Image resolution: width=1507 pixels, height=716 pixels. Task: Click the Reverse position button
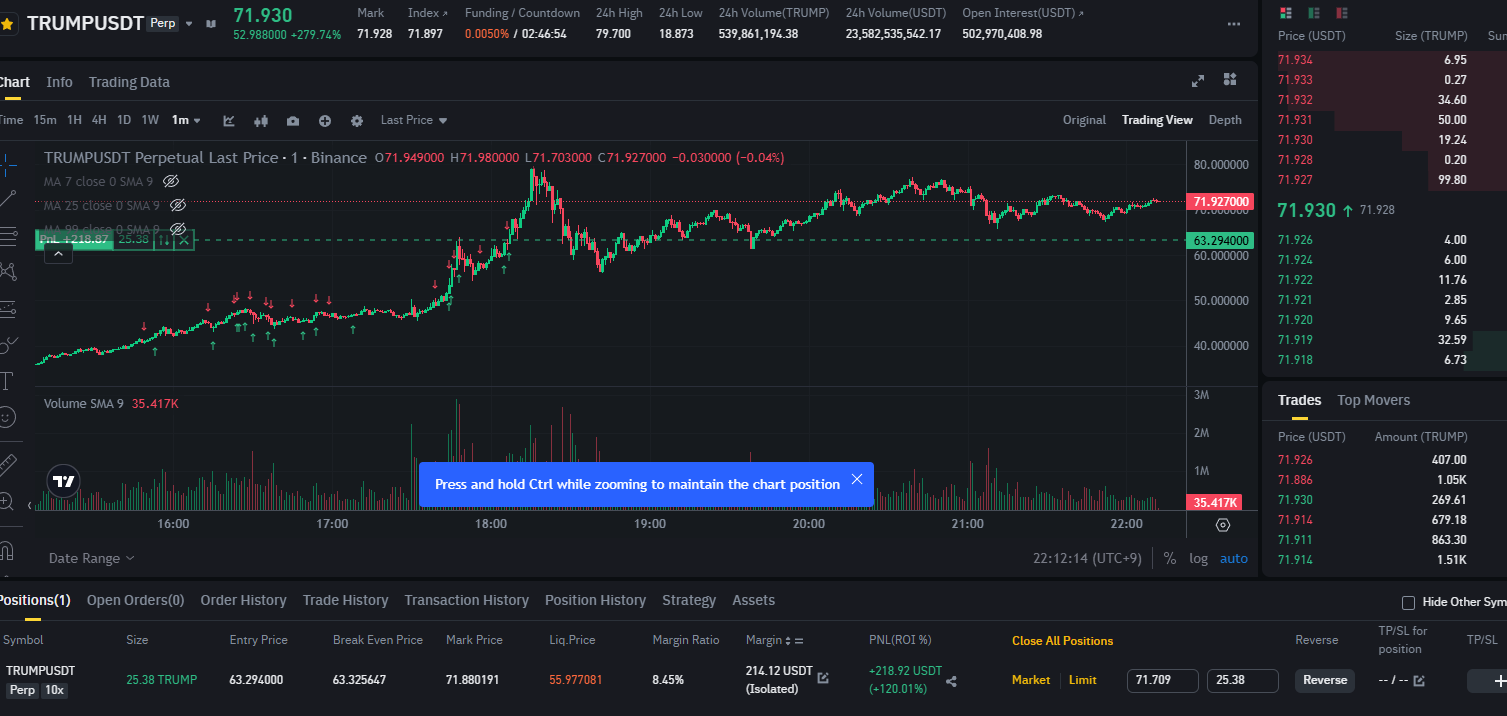point(1325,680)
